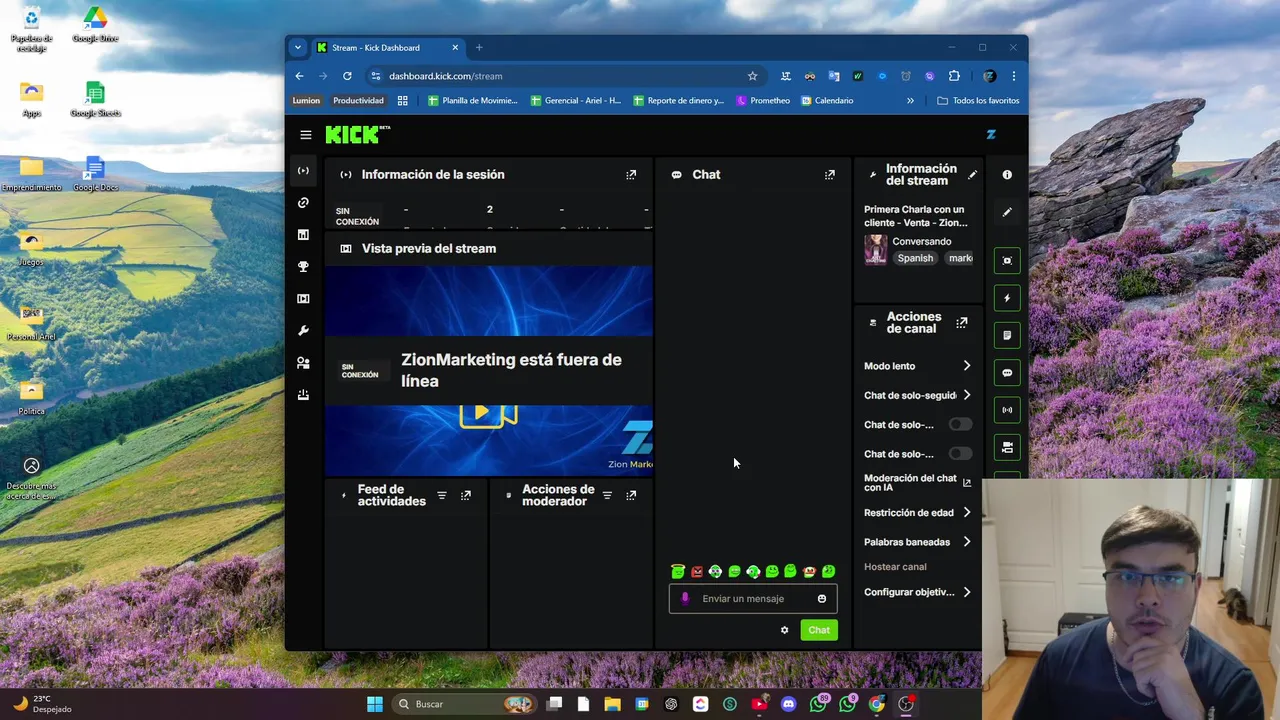Click the Spanish language tag
The height and width of the screenshot is (720, 1280).
coord(915,258)
